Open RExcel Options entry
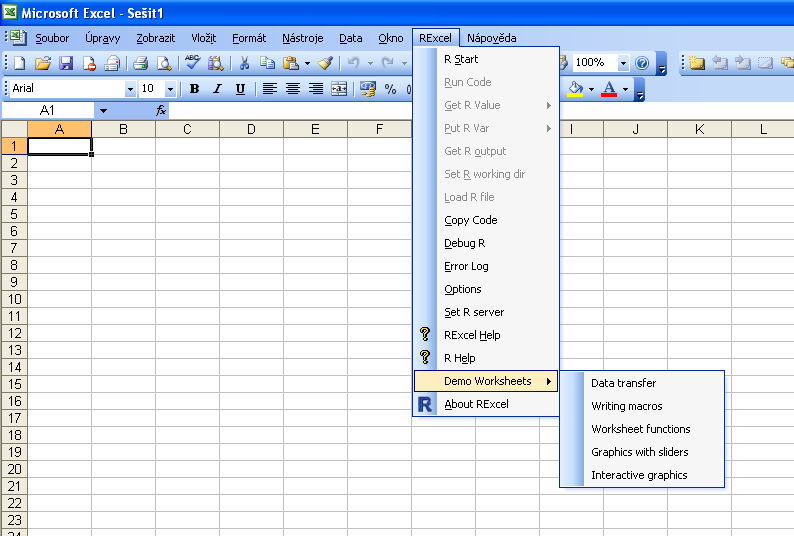The width and height of the screenshot is (794, 536). tap(486, 289)
